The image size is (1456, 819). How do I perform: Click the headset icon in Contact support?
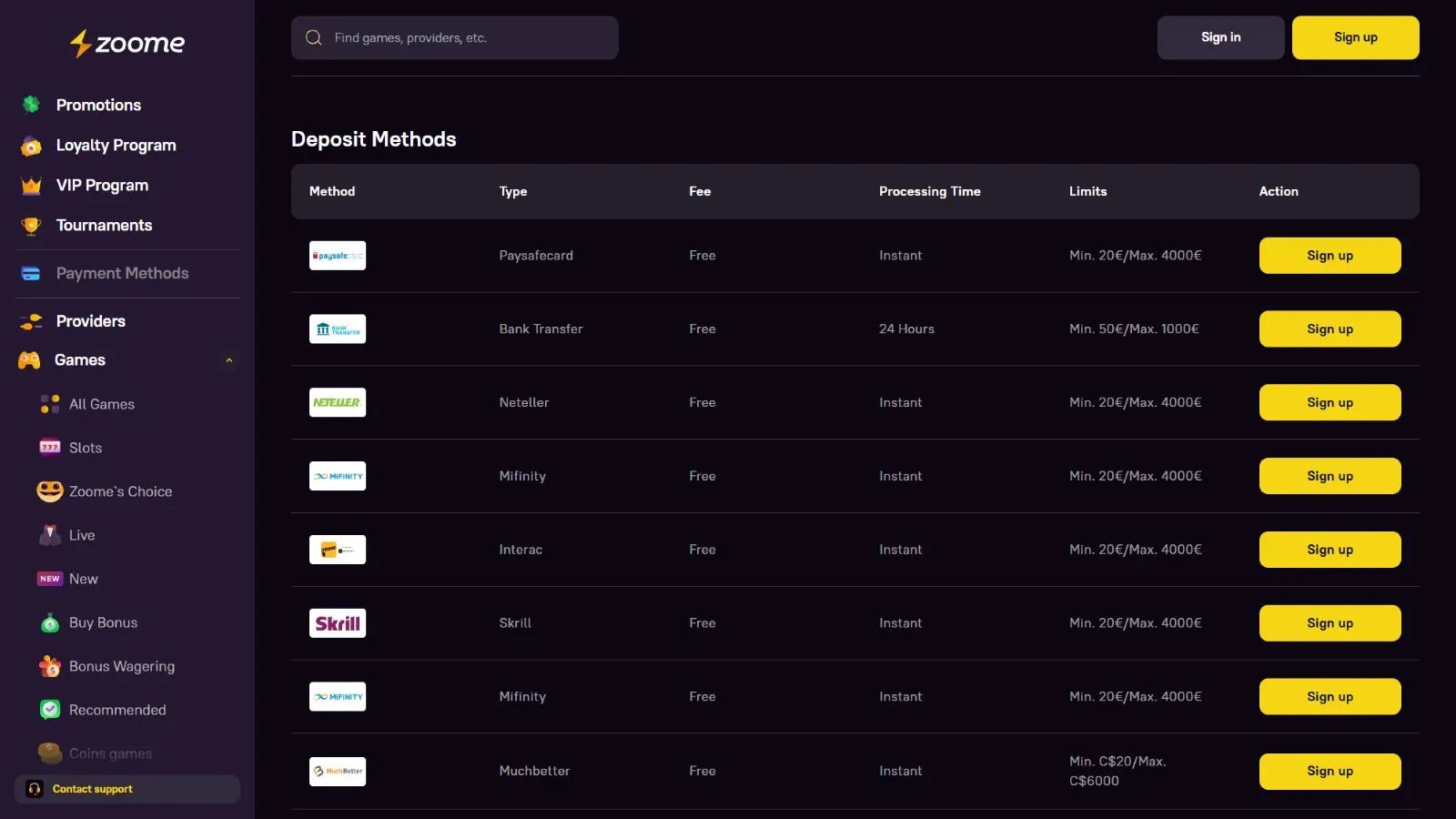(x=35, y=789)
